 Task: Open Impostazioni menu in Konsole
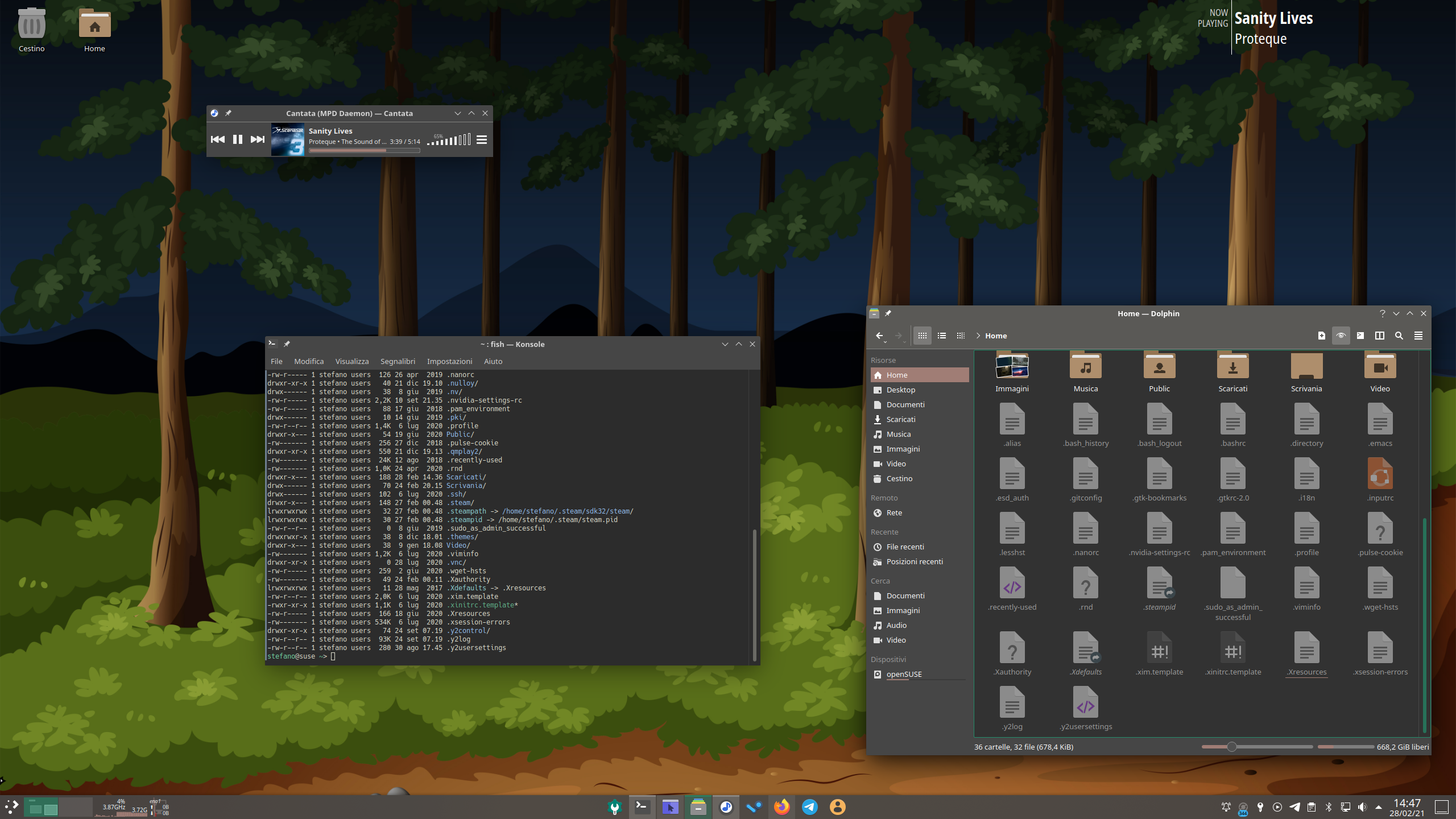pos(449,361)
